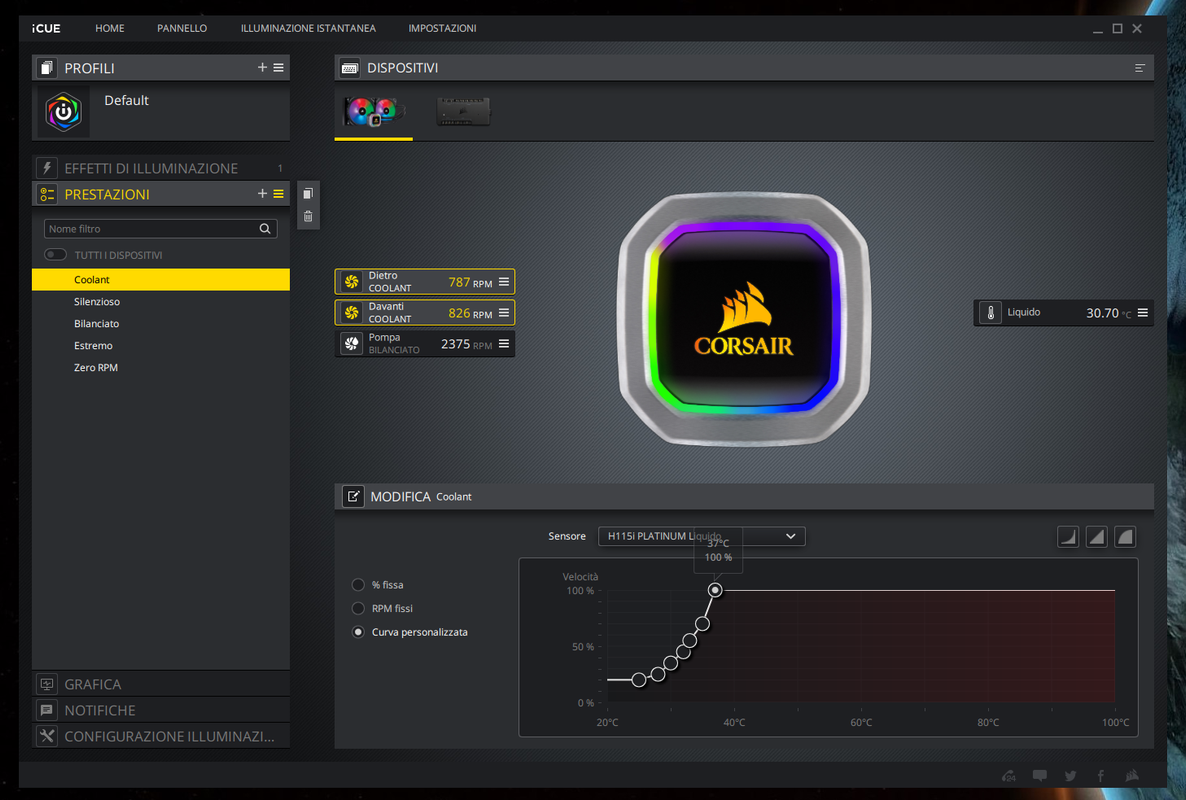The width and height of the screenshot is (1186, 800).
Task: Click the Default profile icon
Action: 64,112
